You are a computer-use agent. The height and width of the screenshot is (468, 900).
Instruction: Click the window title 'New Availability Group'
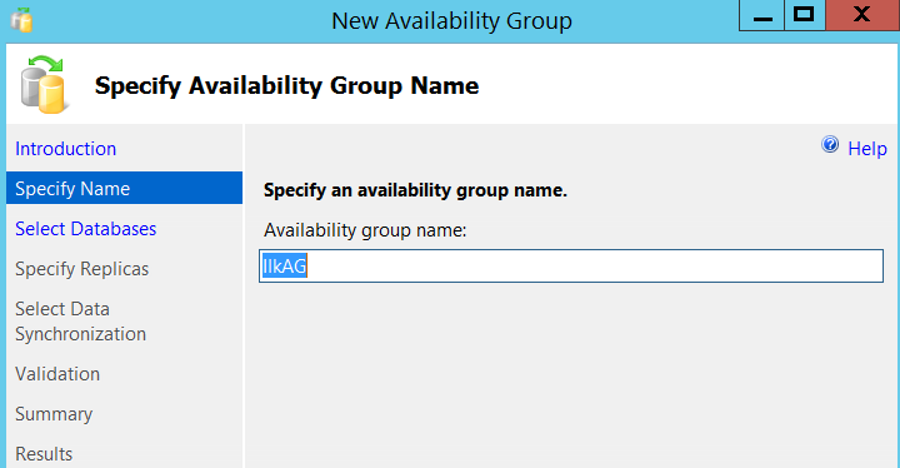pyautogui.click(x=452, y=21)
